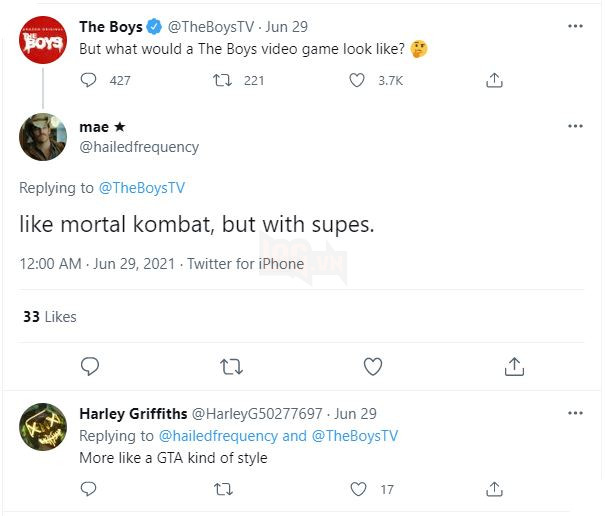The width and height of the screenshot is (606, 516).
Task: Like The Boys tweet with 3.7K likes
Action: (x=357, y=80)
